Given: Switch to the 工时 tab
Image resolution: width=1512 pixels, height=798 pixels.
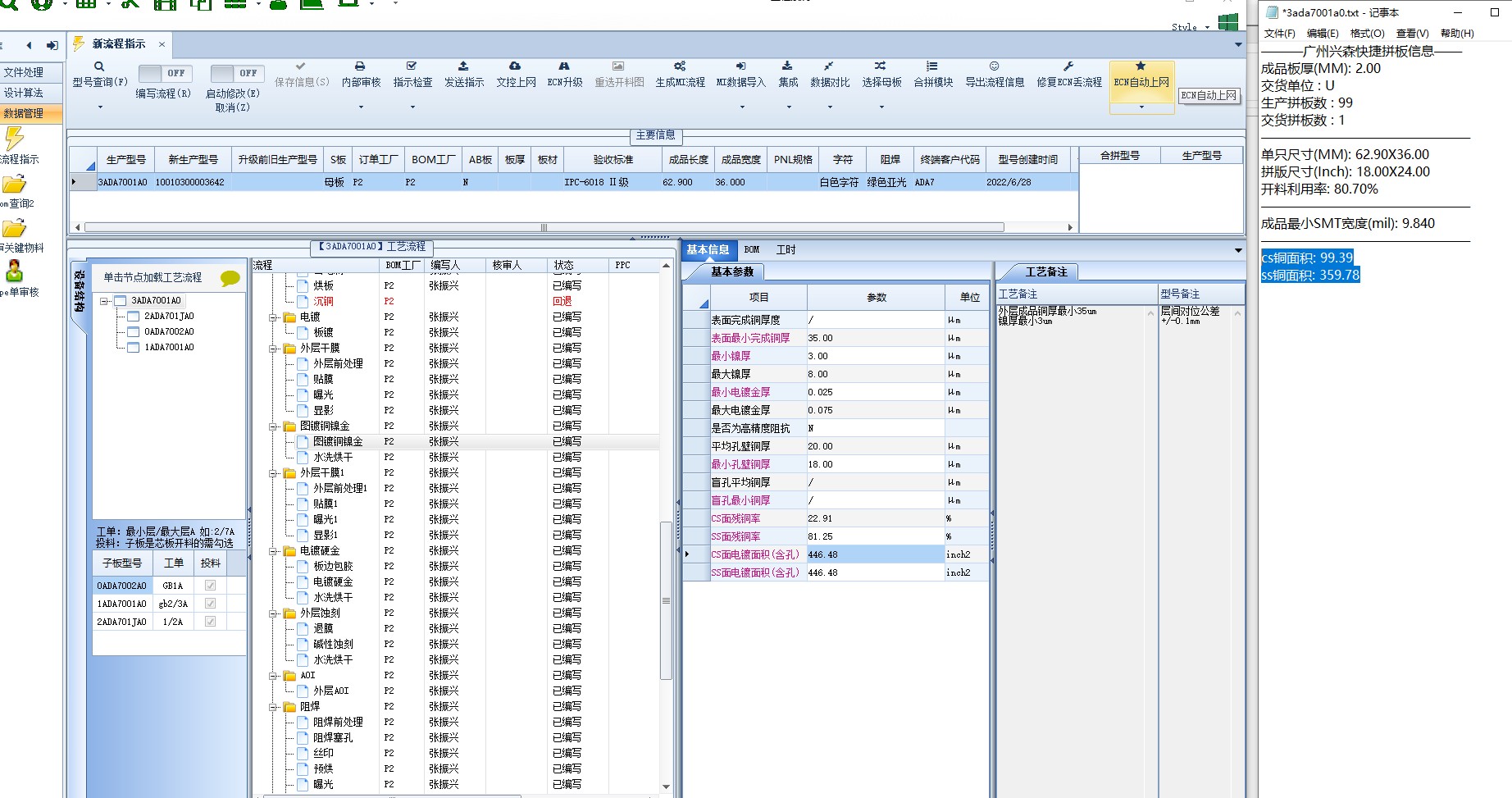Looking at the screenshot, I should point(786,250).
